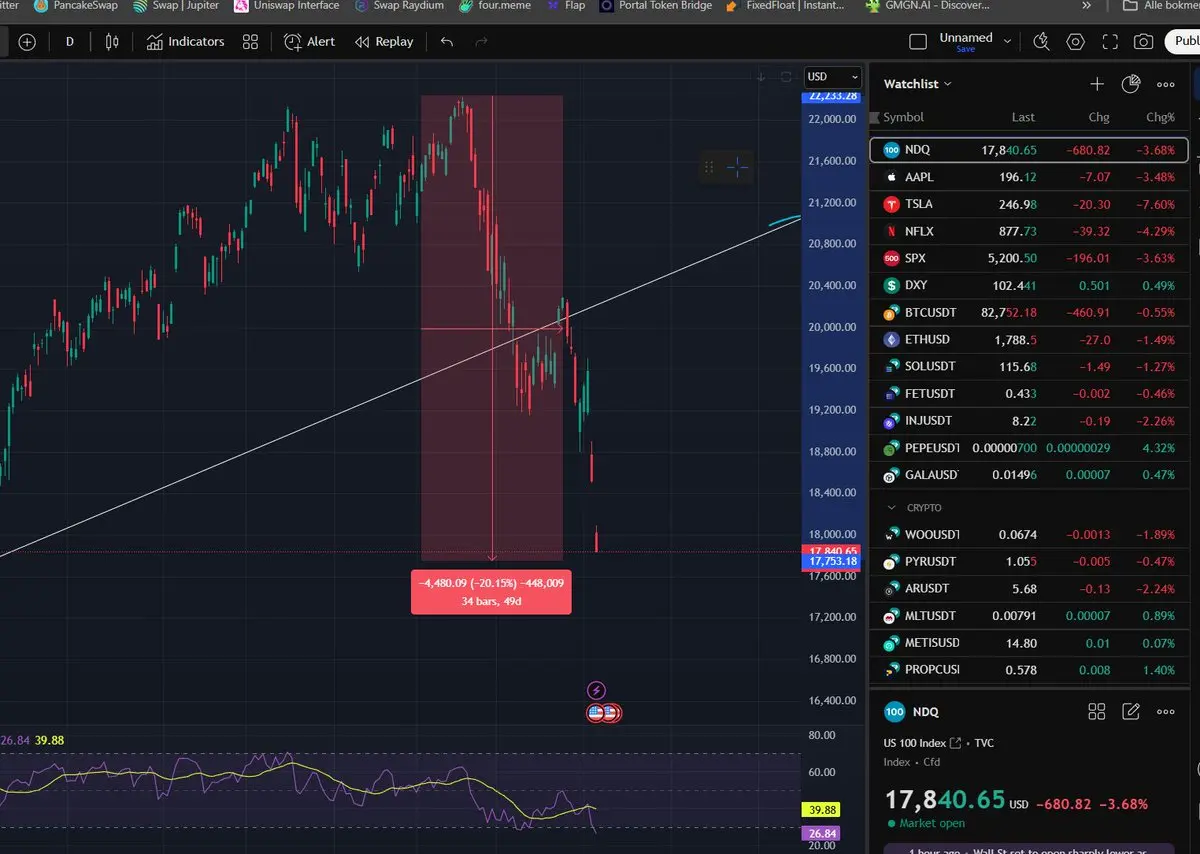Select the PROPCUSD watchlist row
1200x854 pixels.
[1029, 670]
